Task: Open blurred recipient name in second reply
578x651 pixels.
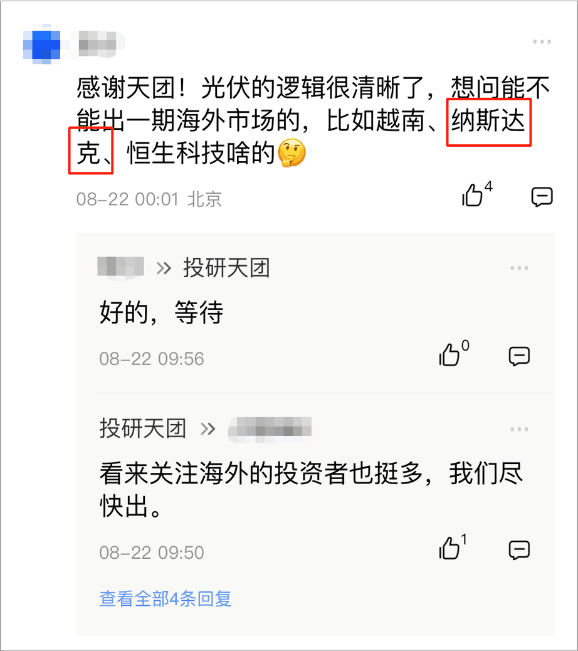Action: (270, 428)
